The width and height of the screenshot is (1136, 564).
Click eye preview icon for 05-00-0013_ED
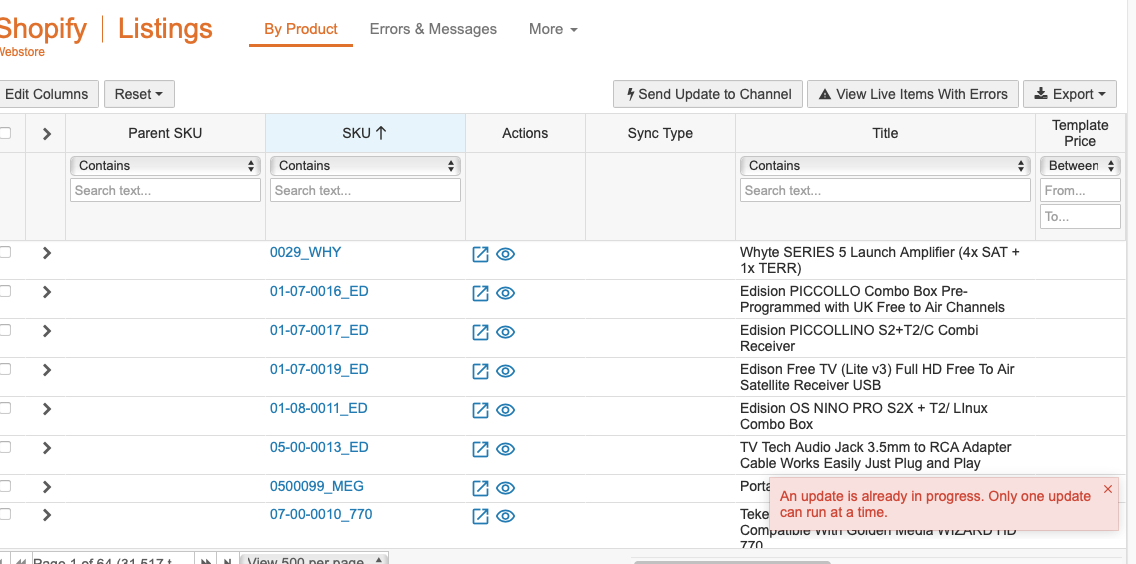click(x=506, y=449)
